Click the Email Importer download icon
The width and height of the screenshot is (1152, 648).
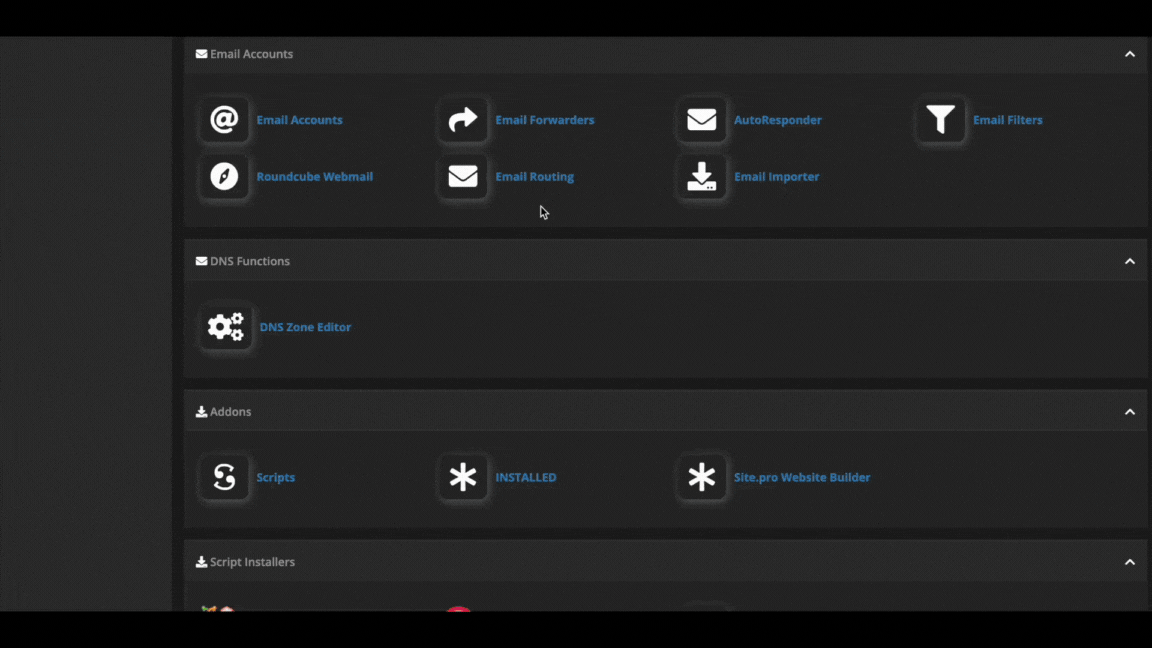702,177
